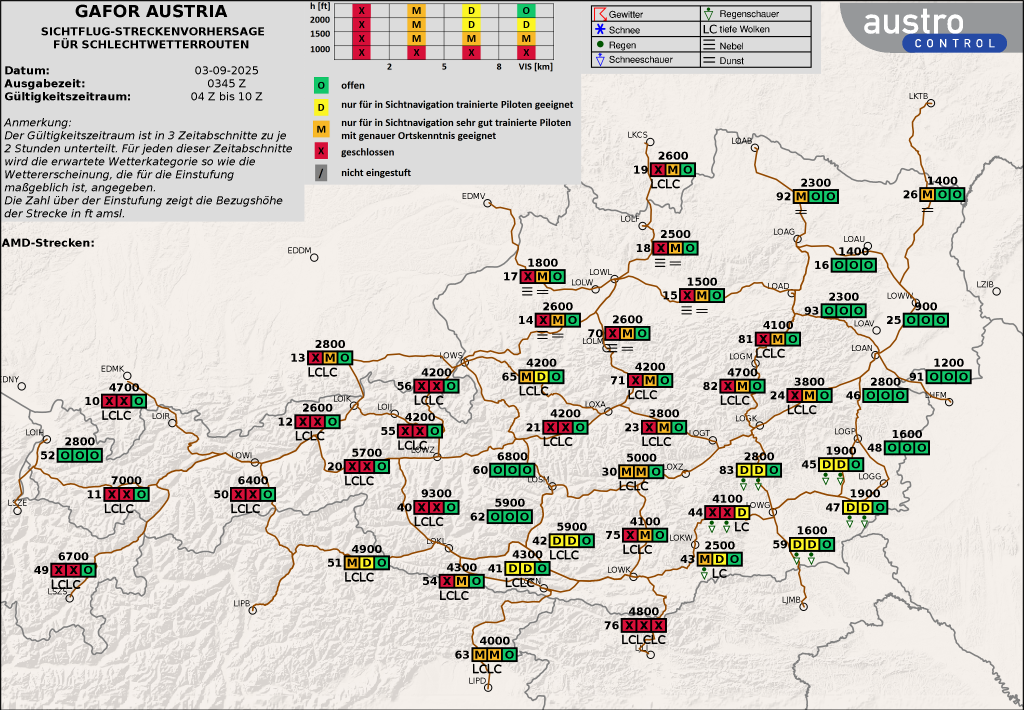
Task: Click the Regenschauer legend symbol
Action: click(x=708, y=14)
